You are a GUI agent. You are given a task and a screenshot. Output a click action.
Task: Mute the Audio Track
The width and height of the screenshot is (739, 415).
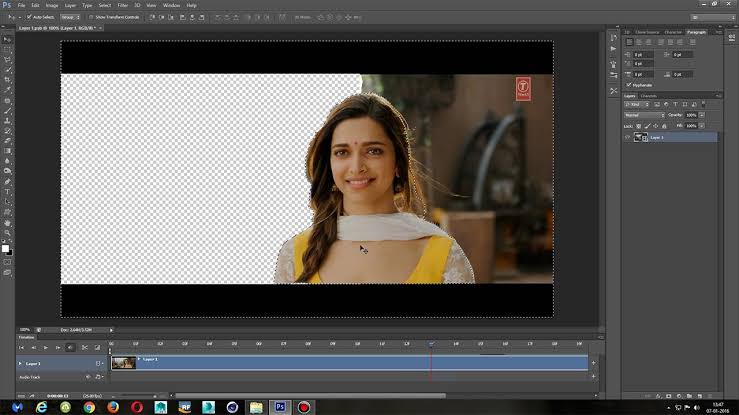(x=88, y=377)
